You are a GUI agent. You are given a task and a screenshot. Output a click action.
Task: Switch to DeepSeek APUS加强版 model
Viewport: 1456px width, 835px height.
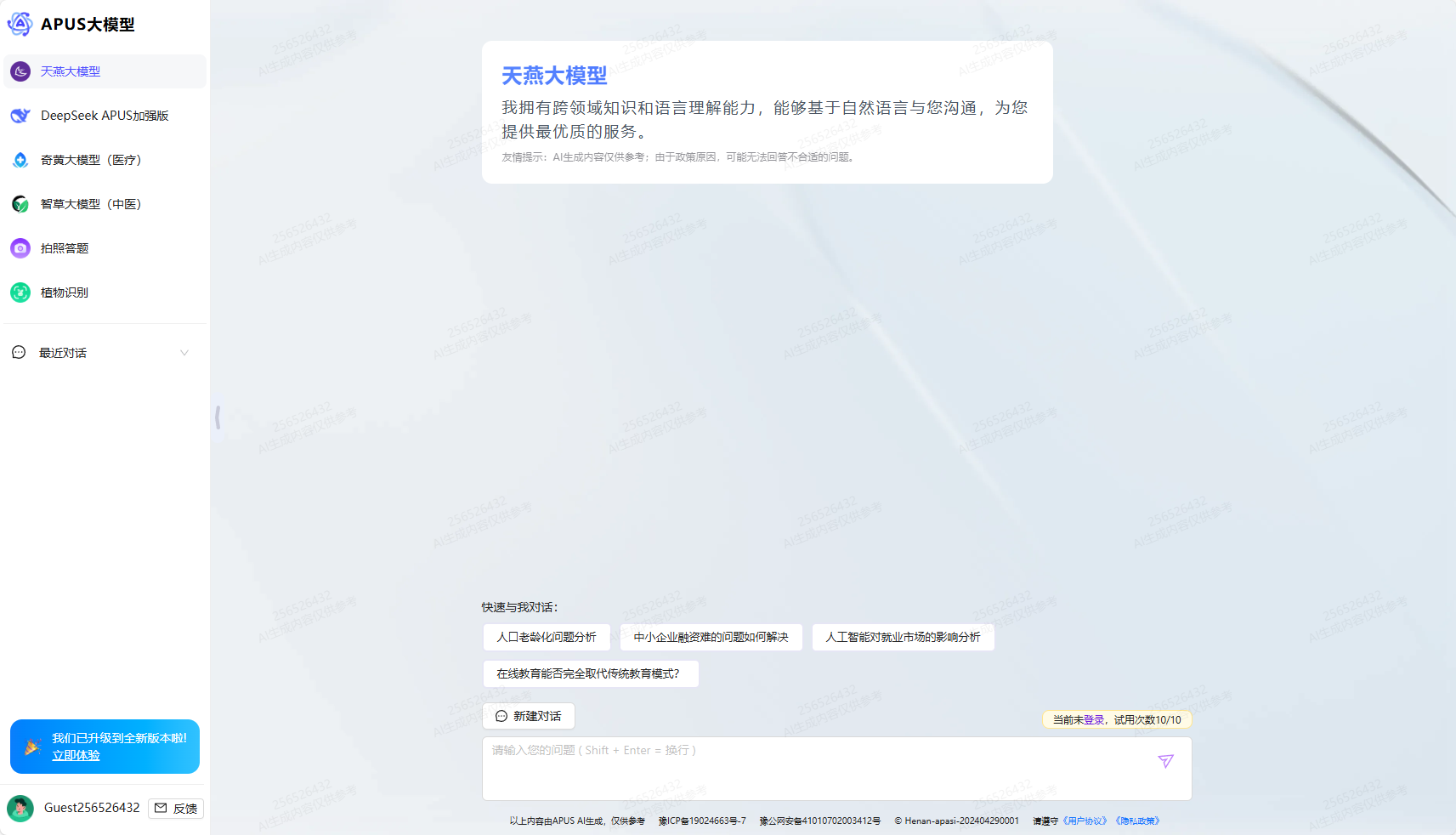click(105, 116)
